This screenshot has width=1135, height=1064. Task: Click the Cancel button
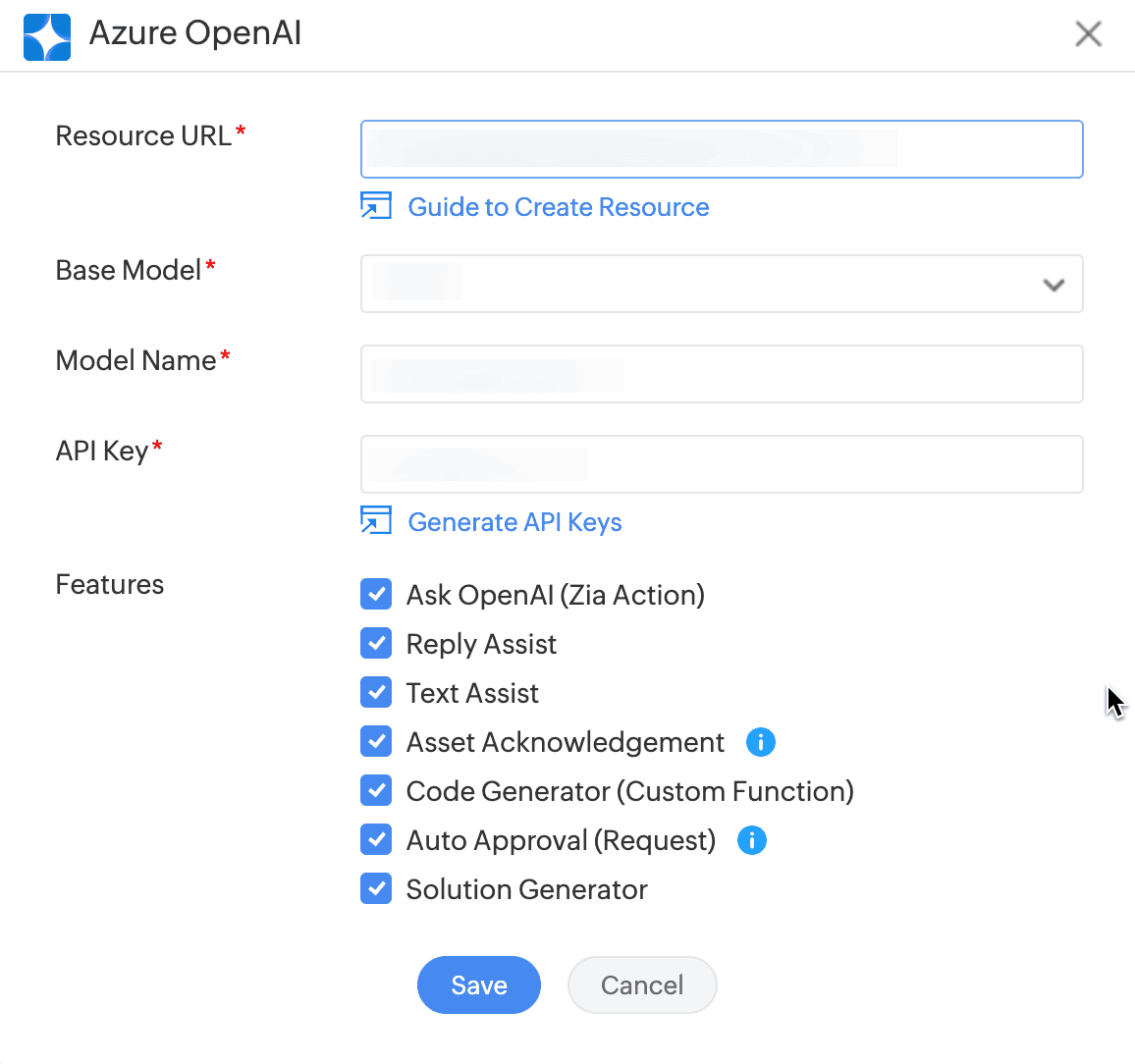[x=642, y=984]
